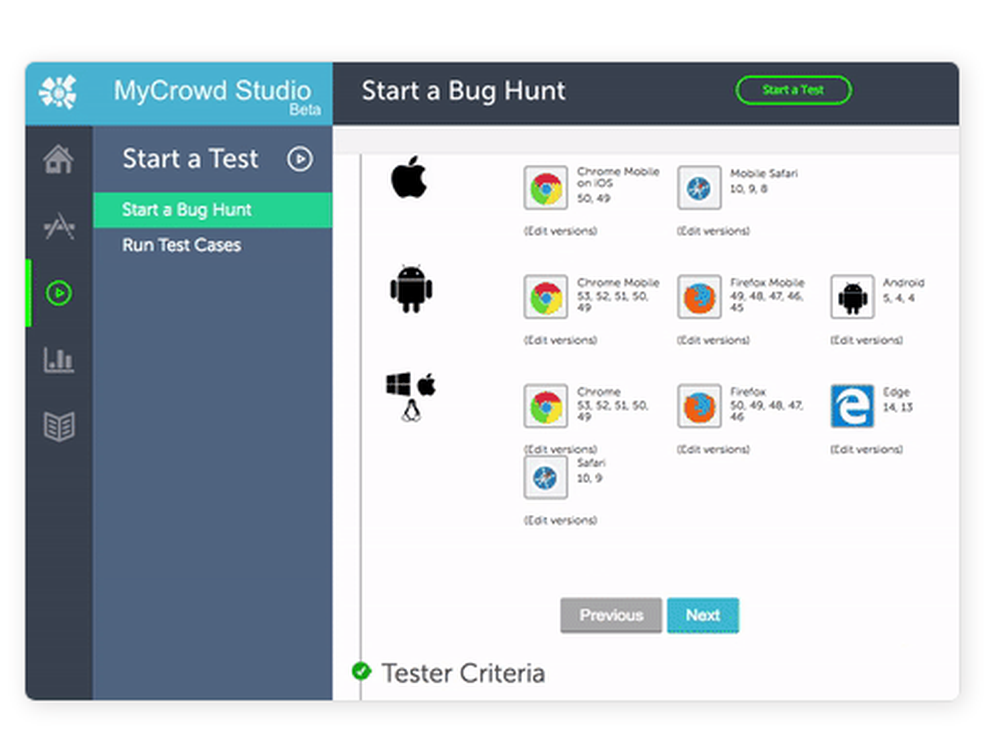
Task: Click the Windows logo platform icon
Action: pyautogui.click(x=399, y=385)
